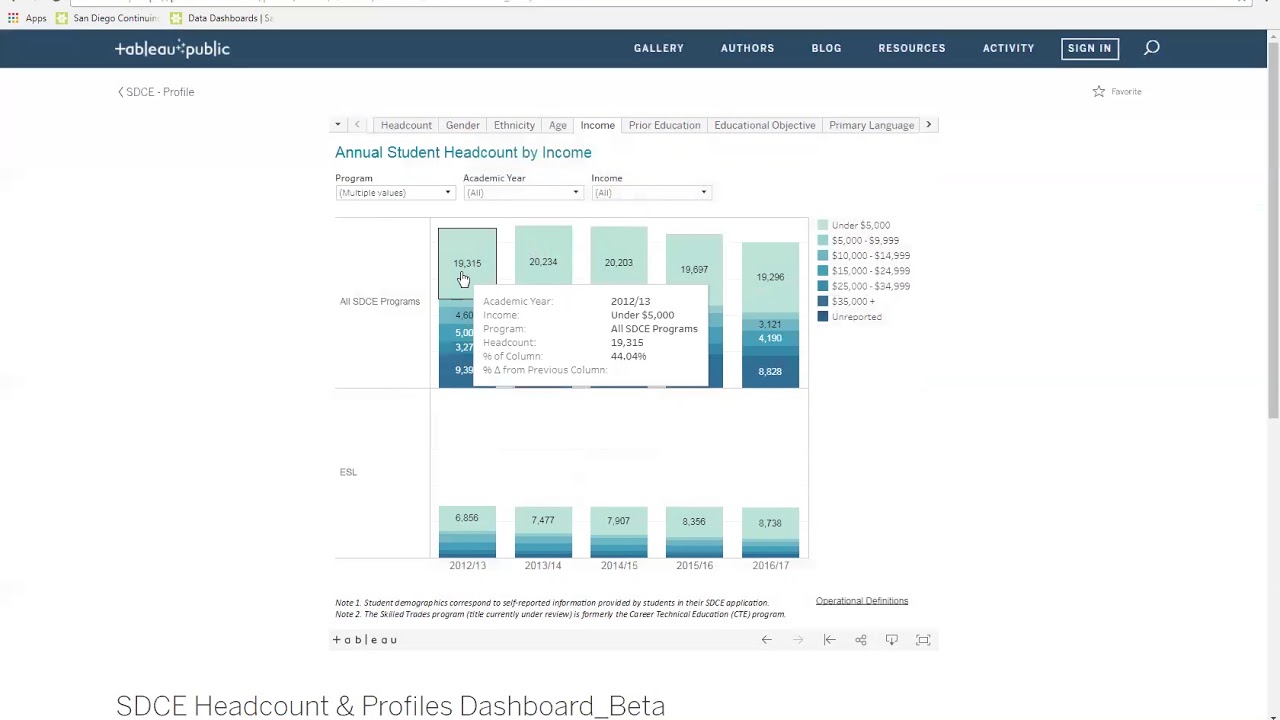Open the Activity page
Image resolution: width=1280 pixels, height=720 pixels.
point(1008,48)
